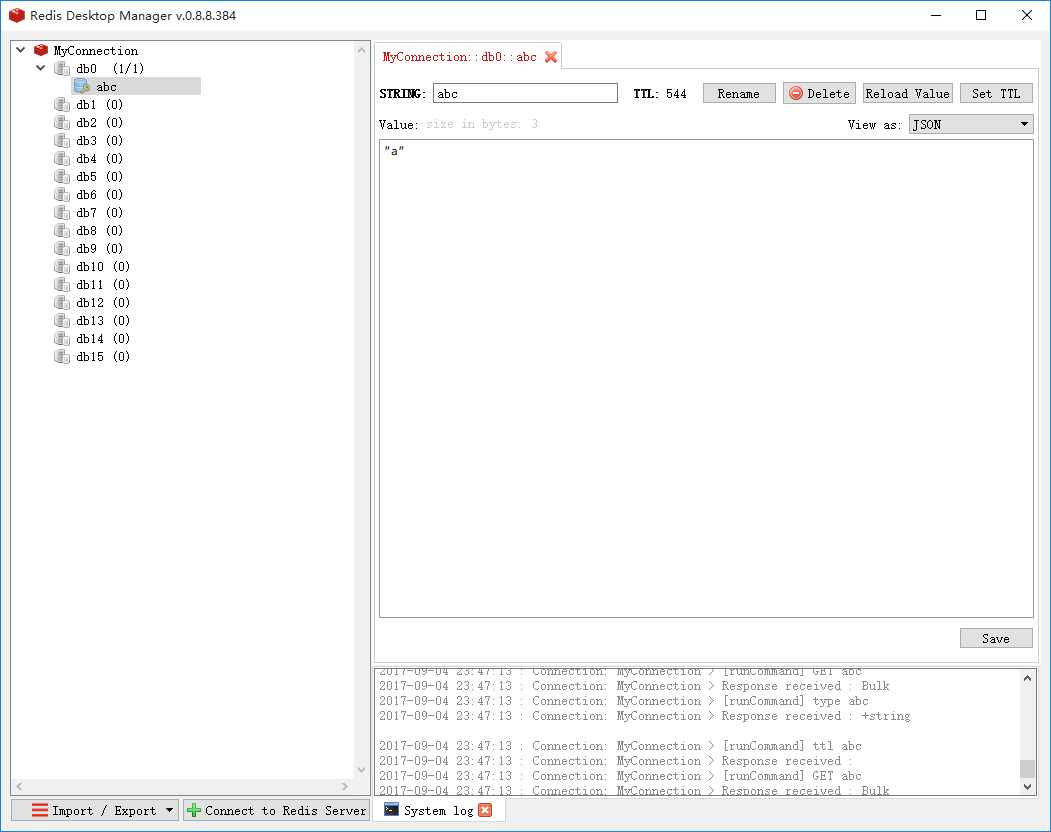Click the key name field containing abc
The height and width of the screenshot is (832, 1051).
[x=526, y=93]
